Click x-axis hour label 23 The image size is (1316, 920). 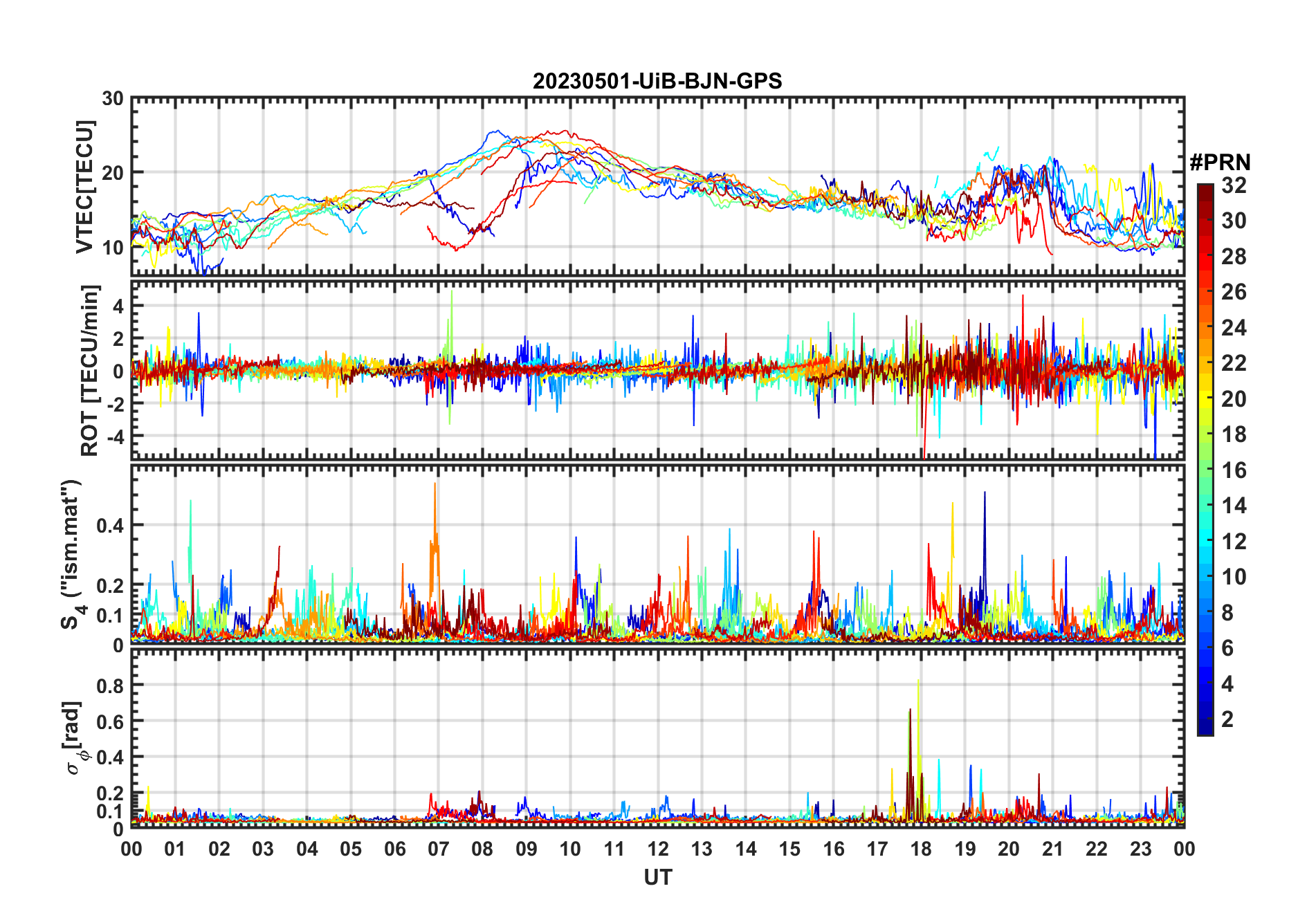tap(1141, 849)
